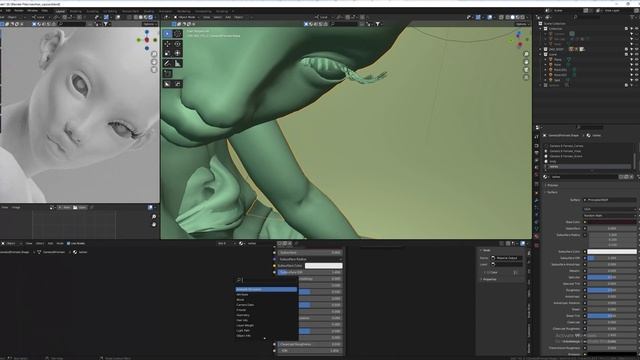Collapse the Surface panel in material properties

click(552, 192)
